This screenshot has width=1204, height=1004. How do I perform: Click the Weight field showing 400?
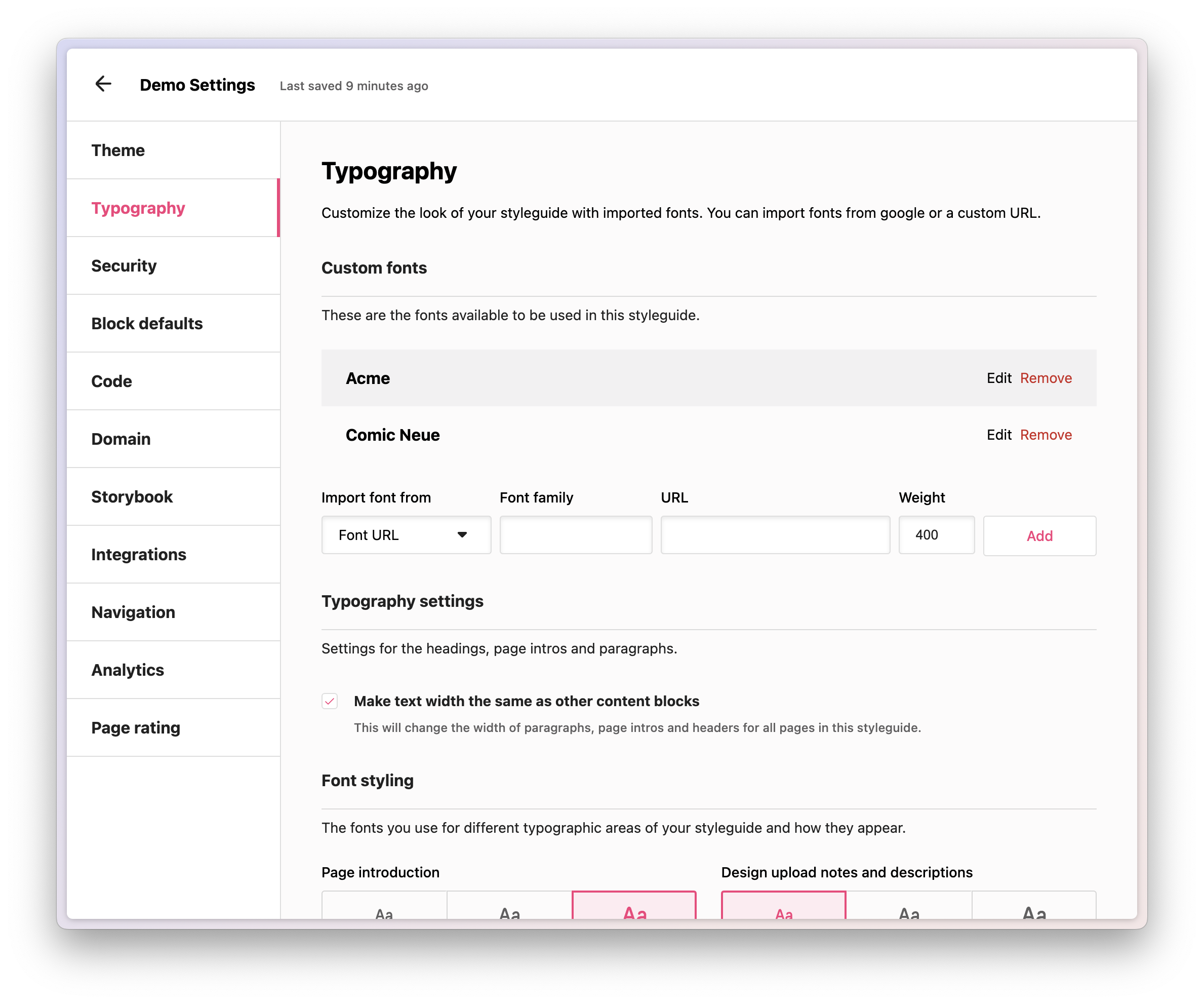click(x=936, y=535)
